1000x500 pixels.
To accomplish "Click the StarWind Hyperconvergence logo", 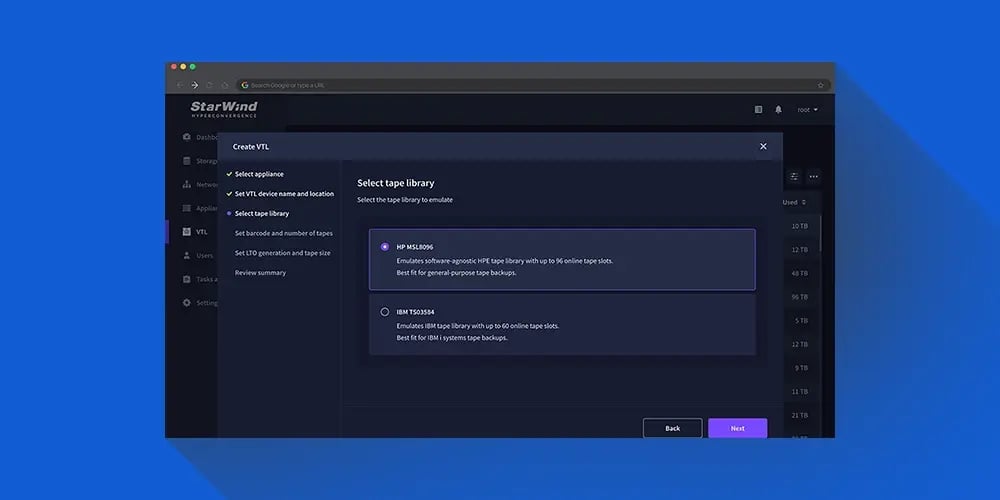I will pos(224,109).
